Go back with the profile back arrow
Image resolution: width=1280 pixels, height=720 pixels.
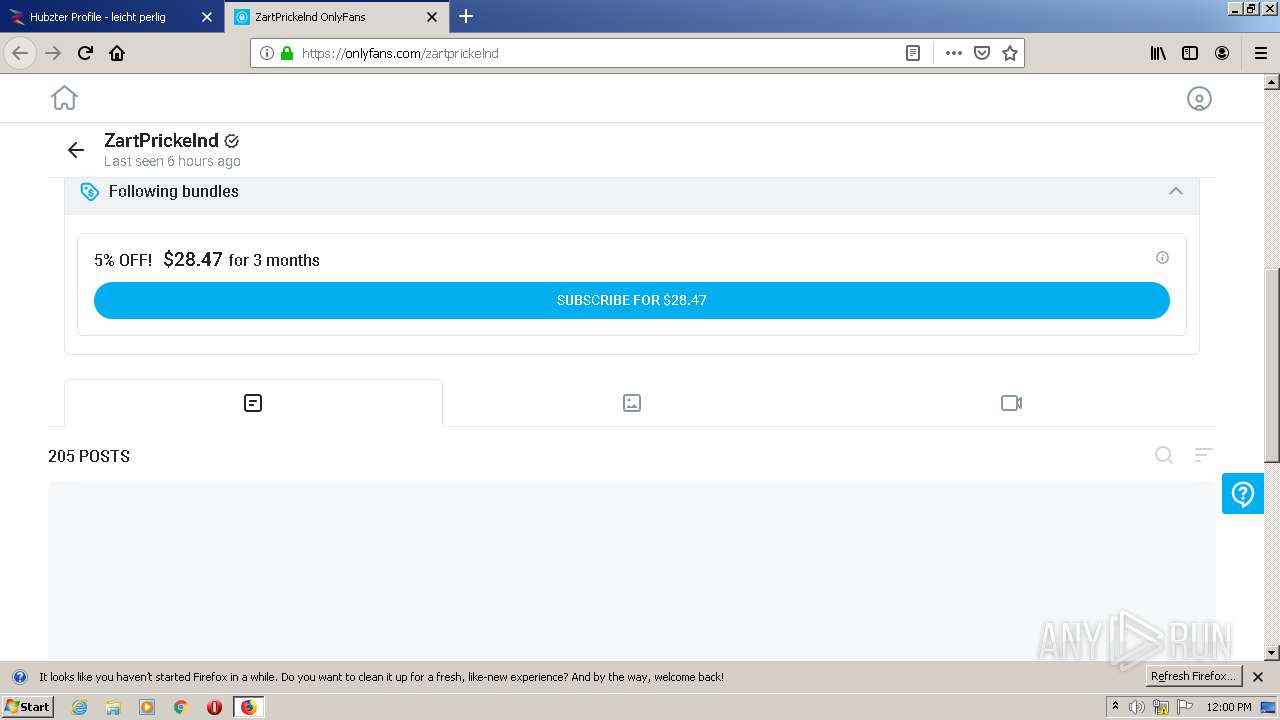(x=76, y=150)
